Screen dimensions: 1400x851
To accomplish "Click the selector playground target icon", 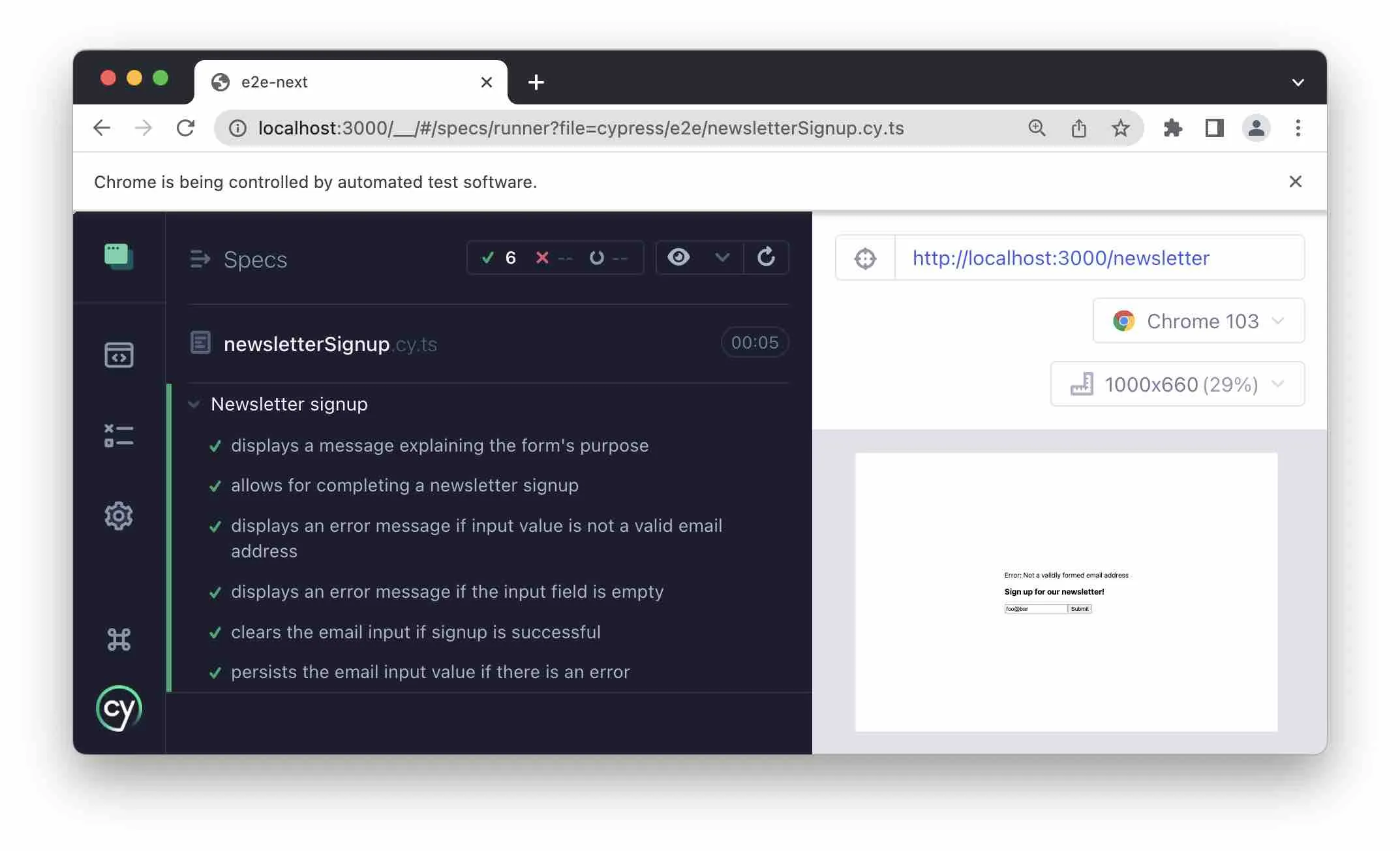I will click(x=864, y=258).
